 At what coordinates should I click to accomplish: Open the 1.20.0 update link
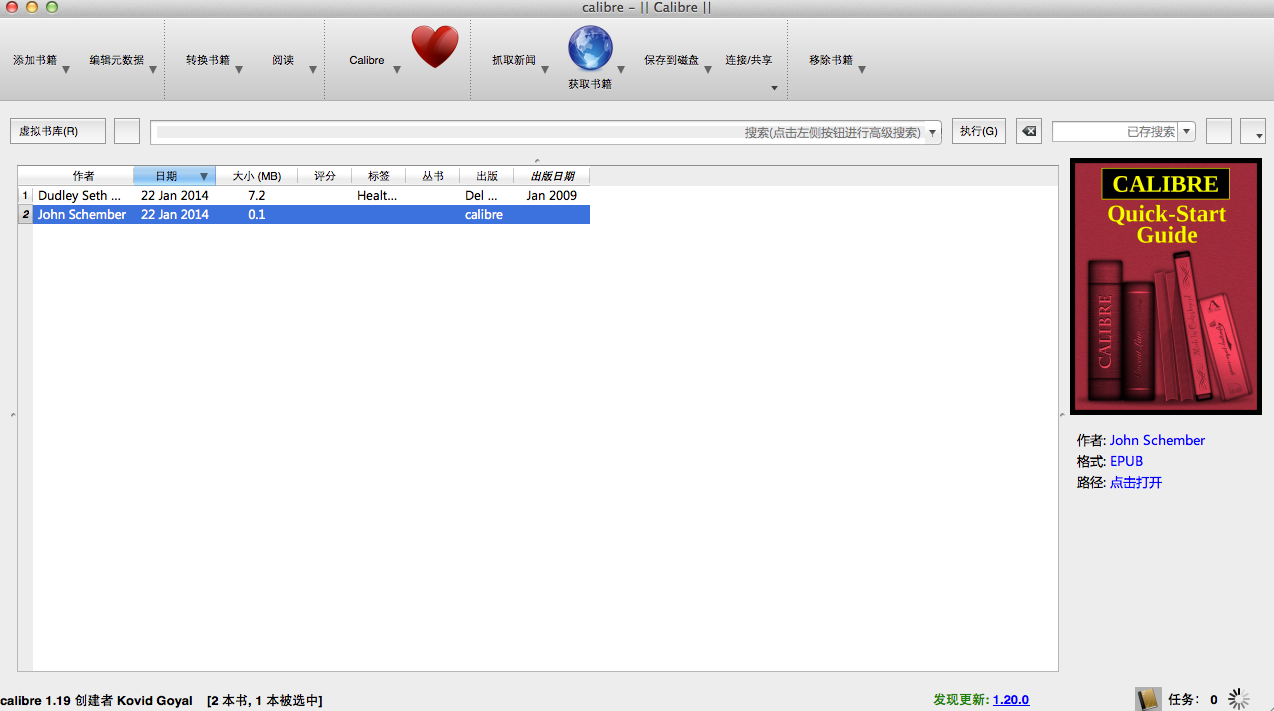coord(1011,700)
